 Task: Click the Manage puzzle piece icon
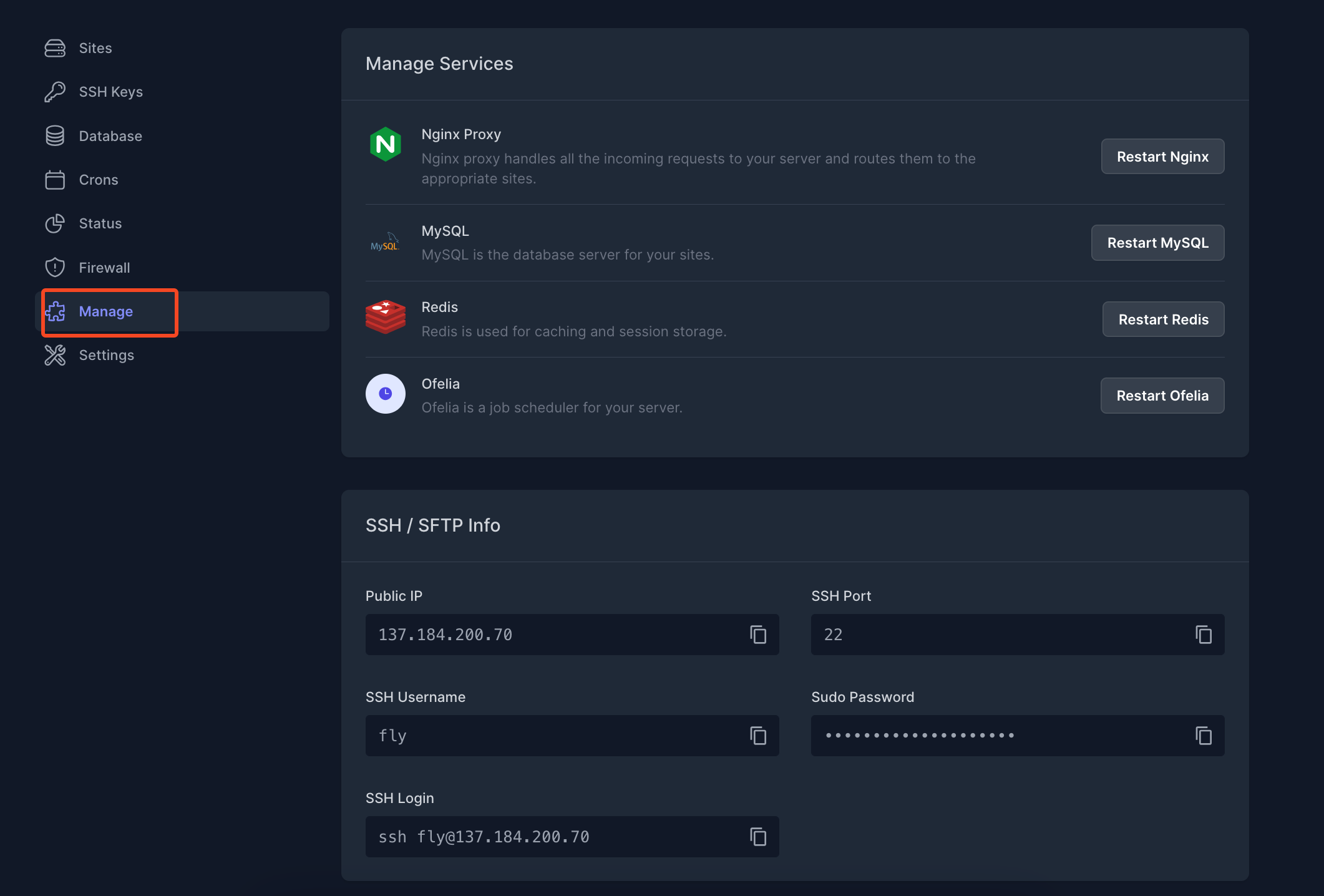click(55, 311)
